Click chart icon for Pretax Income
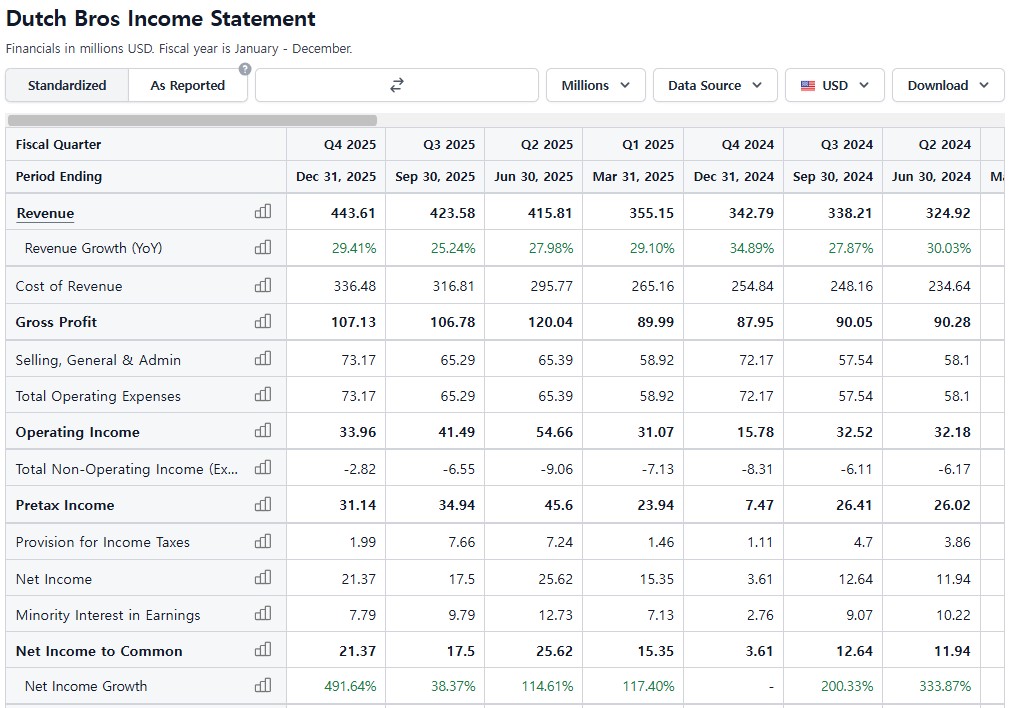 click(x=263, y=504)
